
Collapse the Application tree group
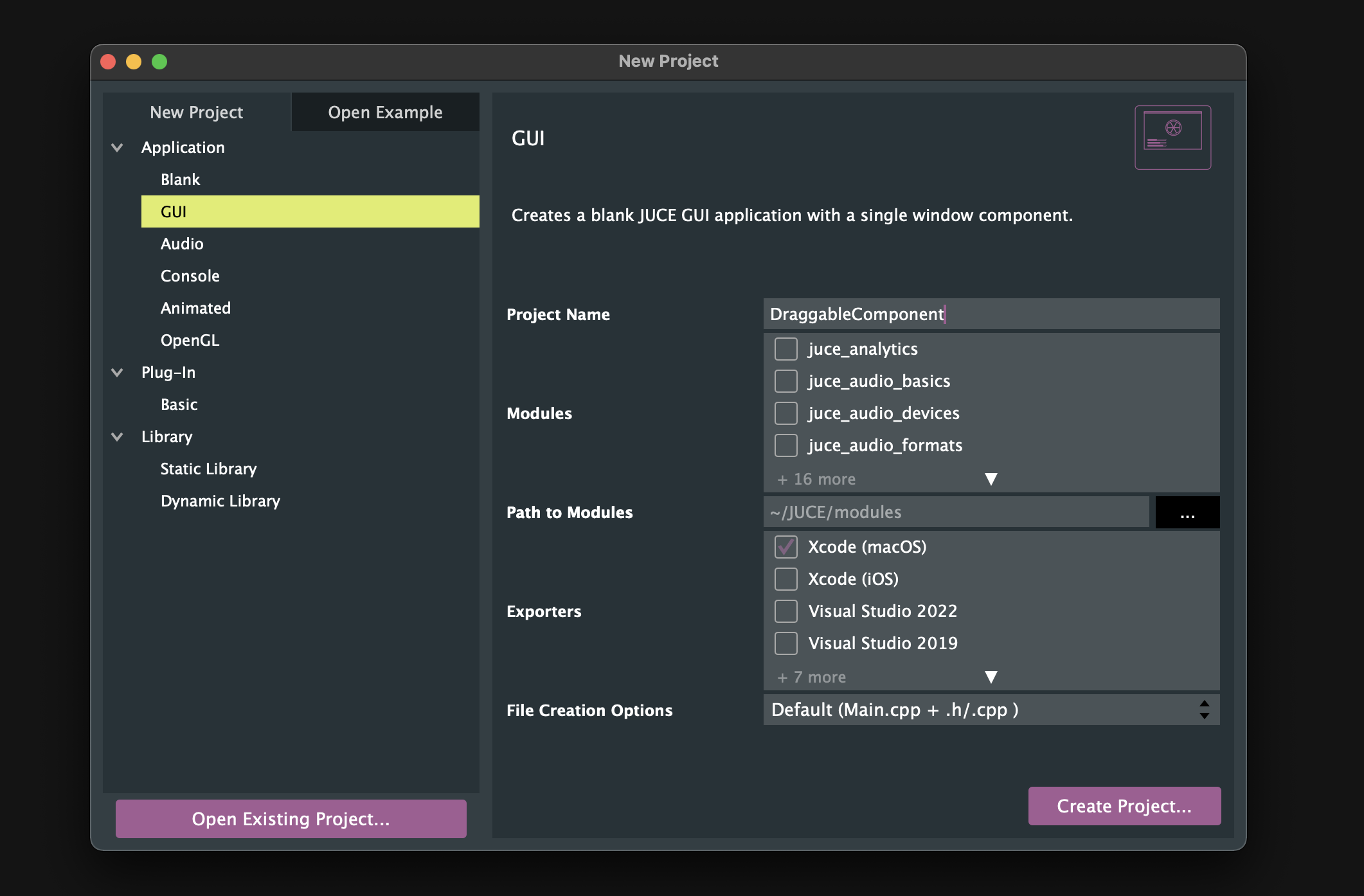[x=117, y=148]
